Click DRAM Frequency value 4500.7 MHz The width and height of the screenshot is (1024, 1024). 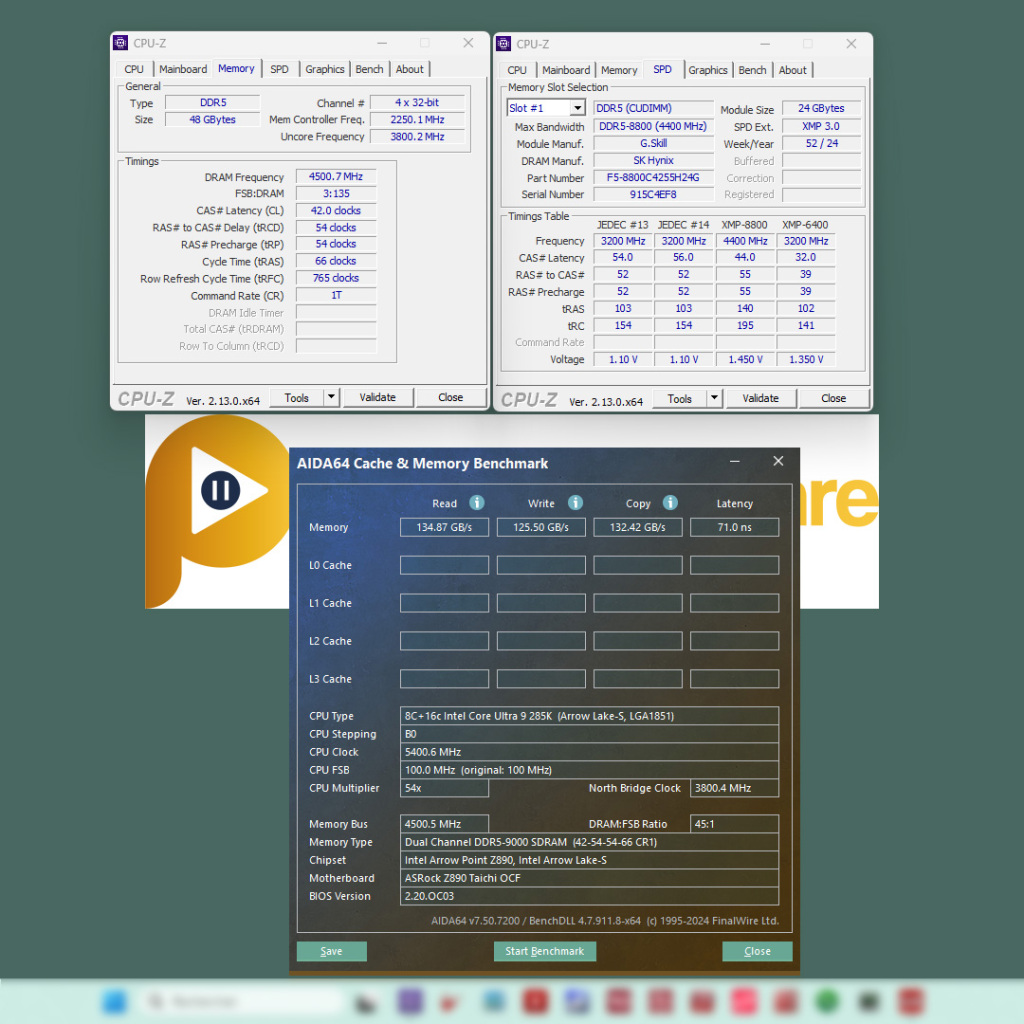click(x=336, y=176)
